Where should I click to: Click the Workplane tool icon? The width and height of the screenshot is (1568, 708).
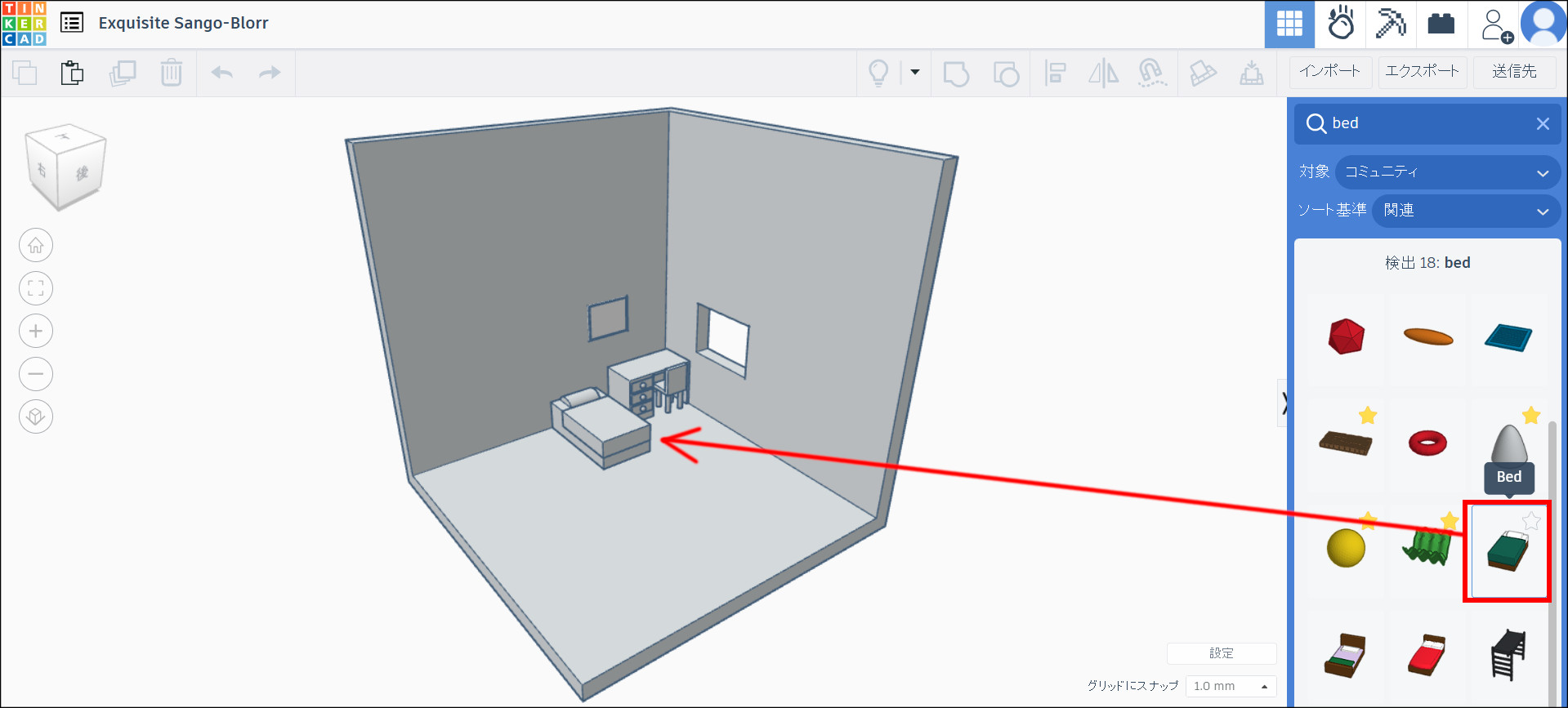[x=1252, y=73]
